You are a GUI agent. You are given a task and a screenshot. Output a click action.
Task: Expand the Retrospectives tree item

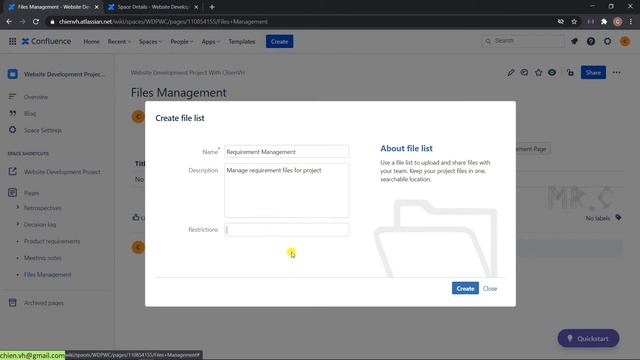(x=18, y=207)
